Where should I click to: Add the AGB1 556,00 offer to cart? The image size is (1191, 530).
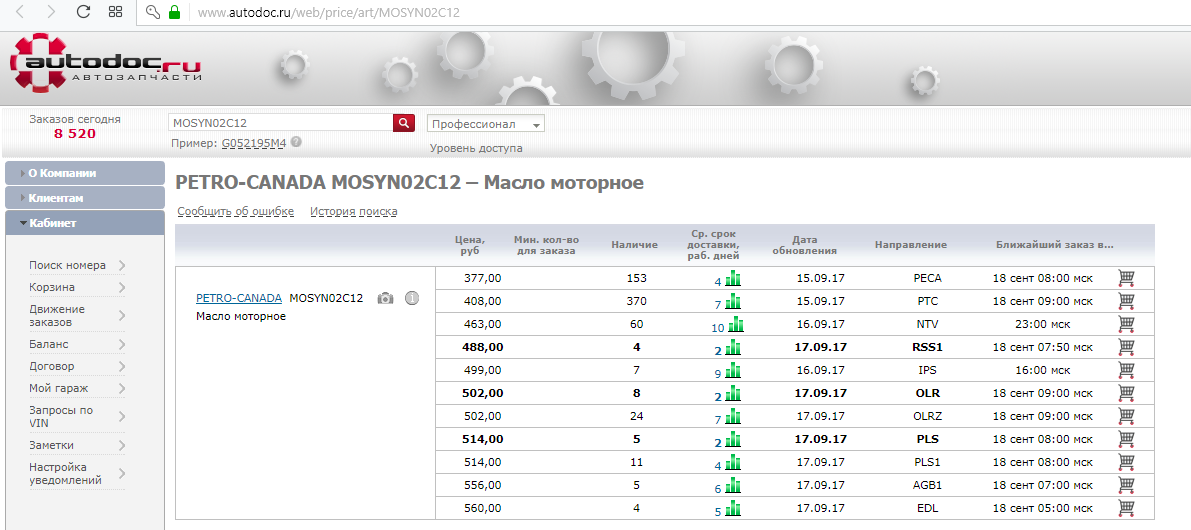click(1126, 484)
